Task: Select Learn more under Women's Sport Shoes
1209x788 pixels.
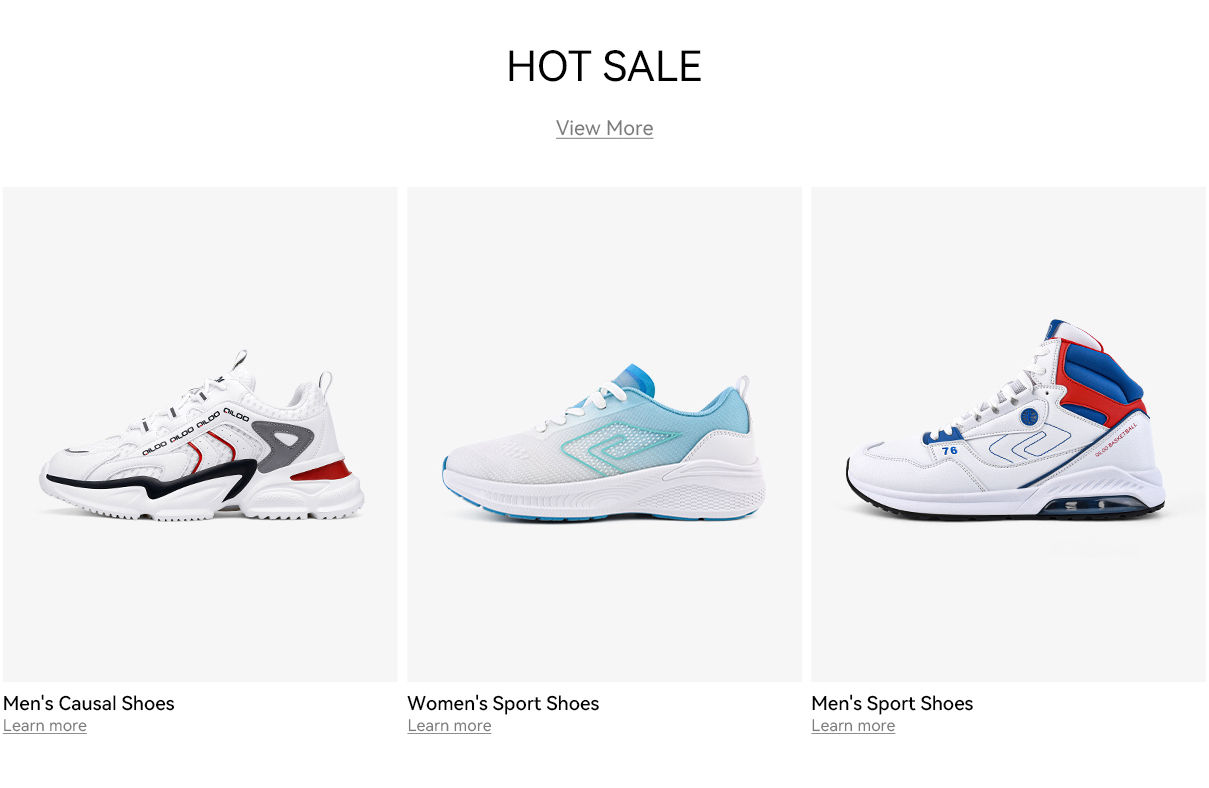Action: click(x=449, y=726)
